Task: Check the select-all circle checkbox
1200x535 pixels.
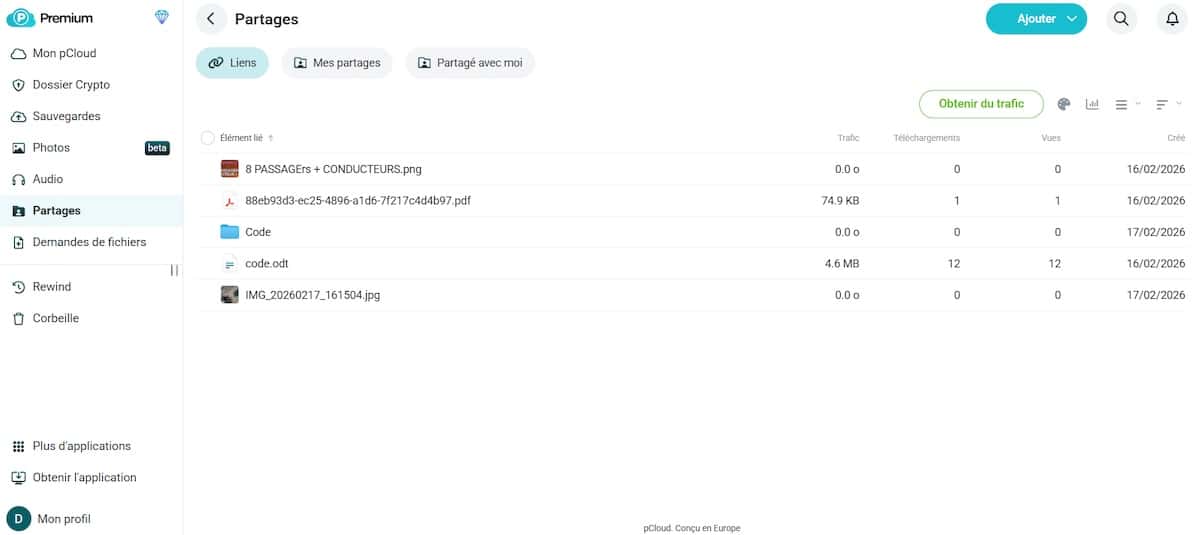Action: click(x=207, y=138)
